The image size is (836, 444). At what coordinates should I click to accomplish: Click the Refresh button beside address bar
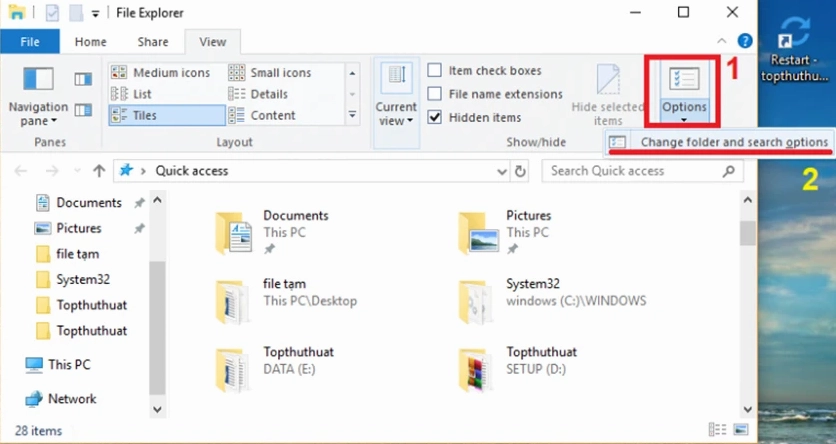pos(520,171)
